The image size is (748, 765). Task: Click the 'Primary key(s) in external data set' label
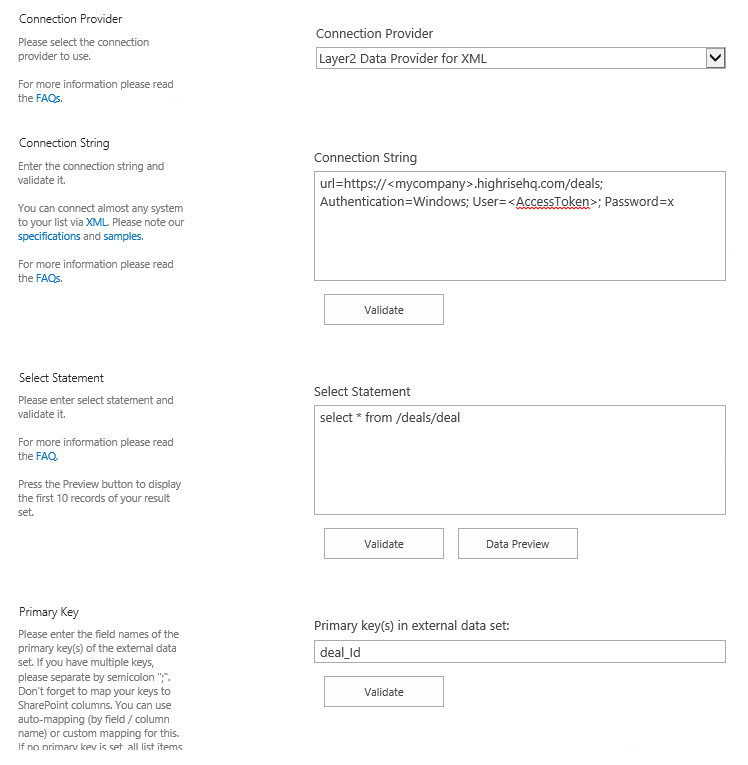412,626
